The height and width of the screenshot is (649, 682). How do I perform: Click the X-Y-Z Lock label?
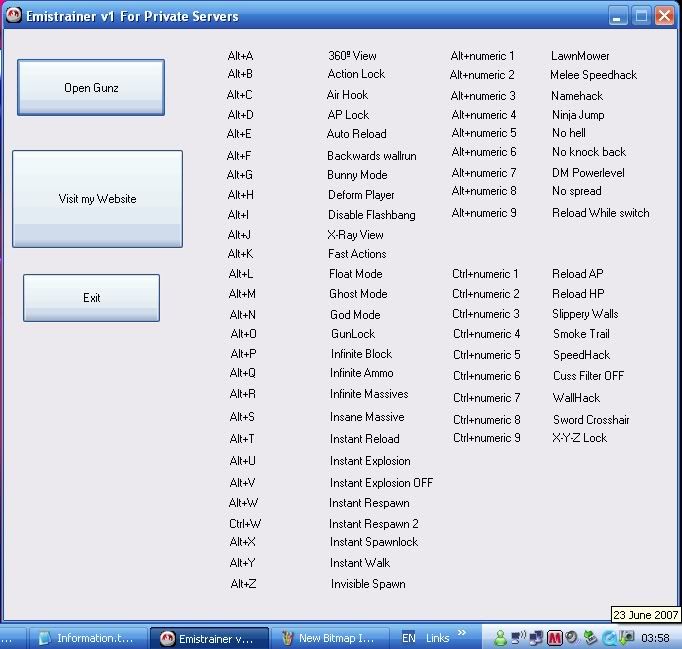(x=579, y=438)
